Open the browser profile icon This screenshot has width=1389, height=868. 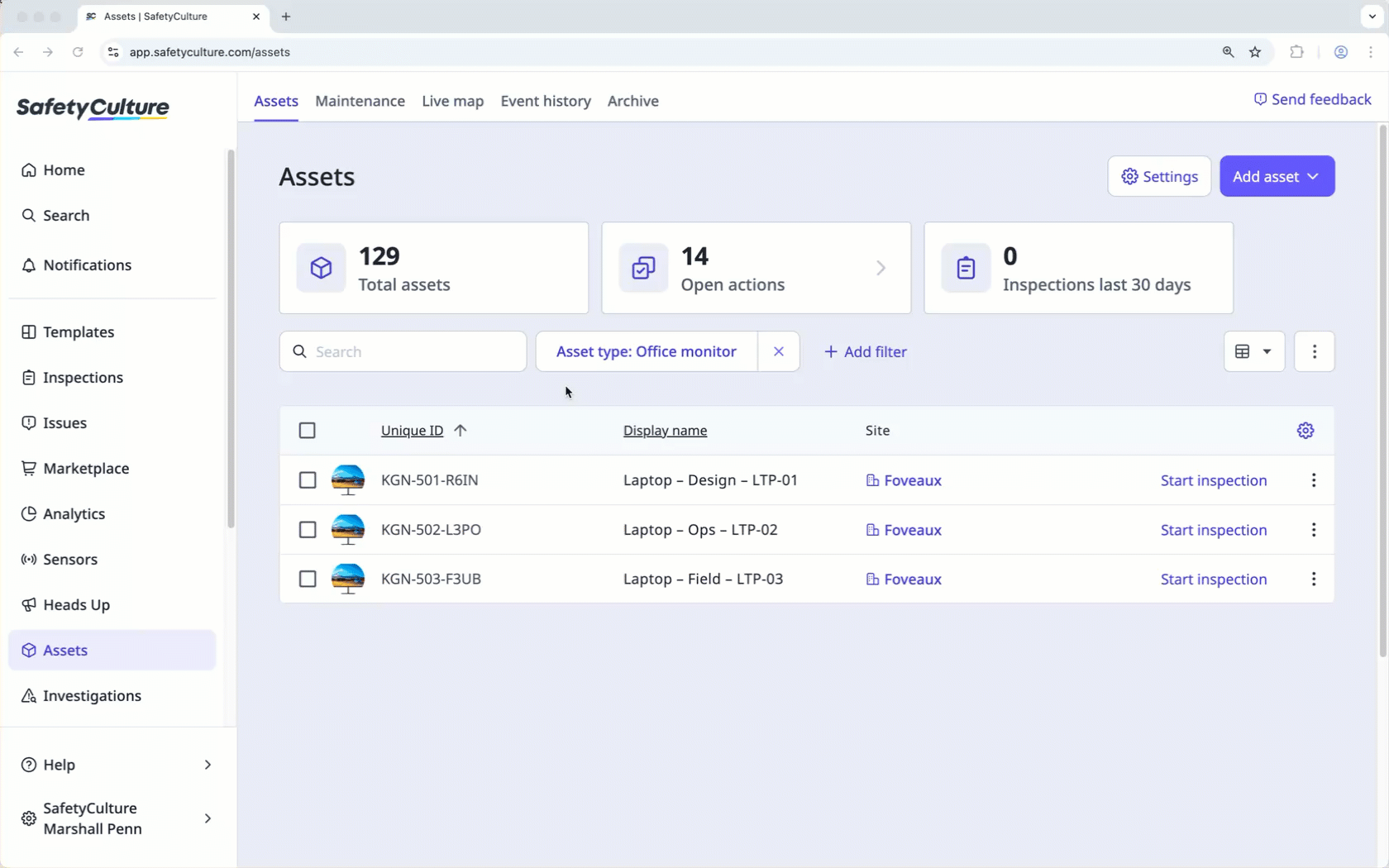(x=1341, y=52)
